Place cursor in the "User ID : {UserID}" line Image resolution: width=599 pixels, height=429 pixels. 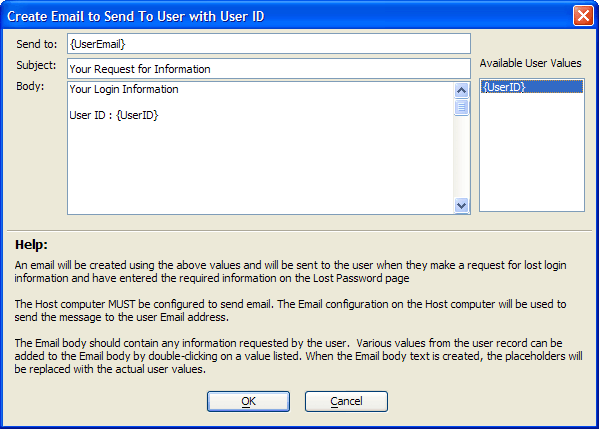[x=113, y=115]
